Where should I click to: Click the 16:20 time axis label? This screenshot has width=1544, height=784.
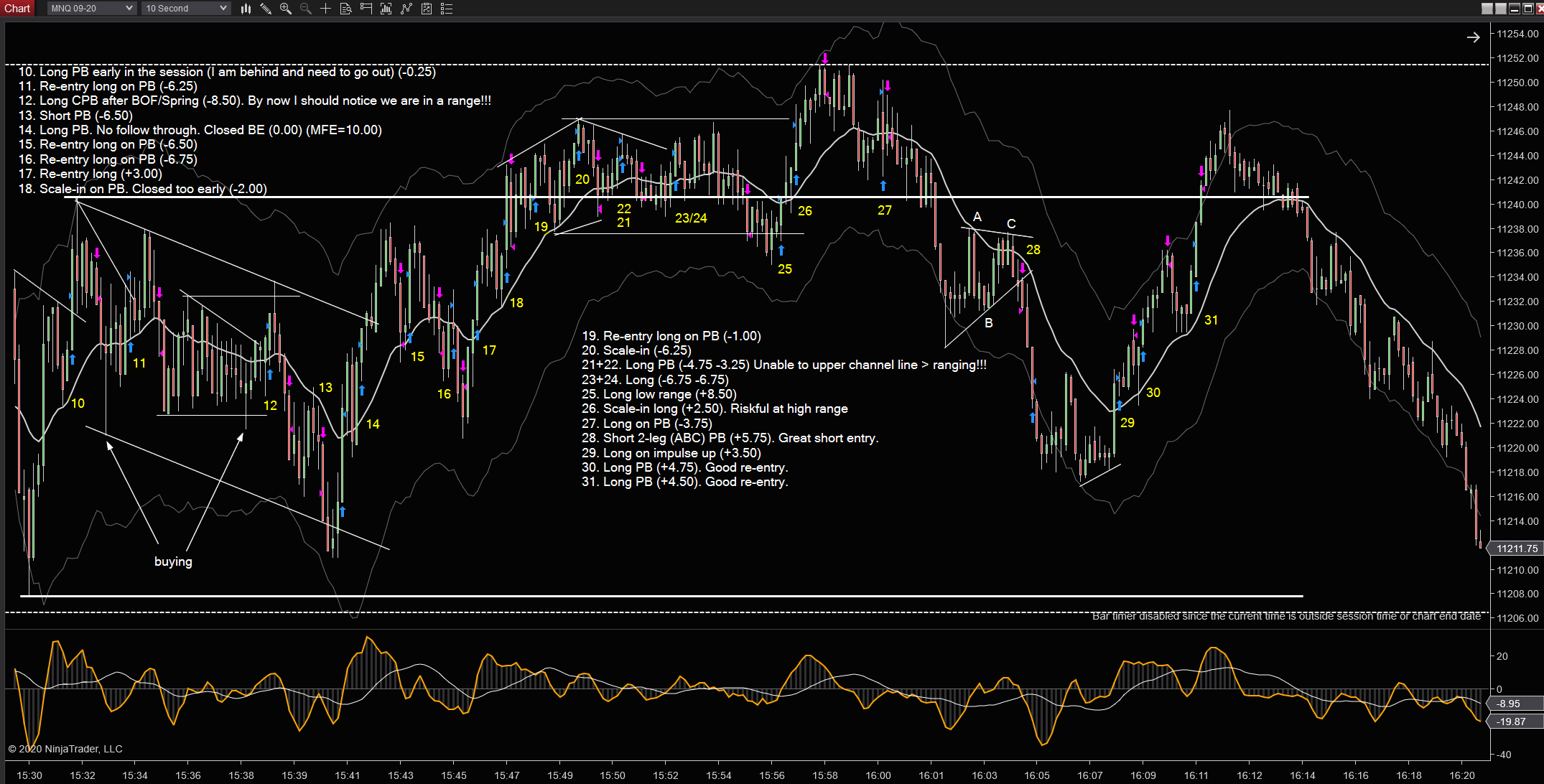click(x=1461, y=775)
